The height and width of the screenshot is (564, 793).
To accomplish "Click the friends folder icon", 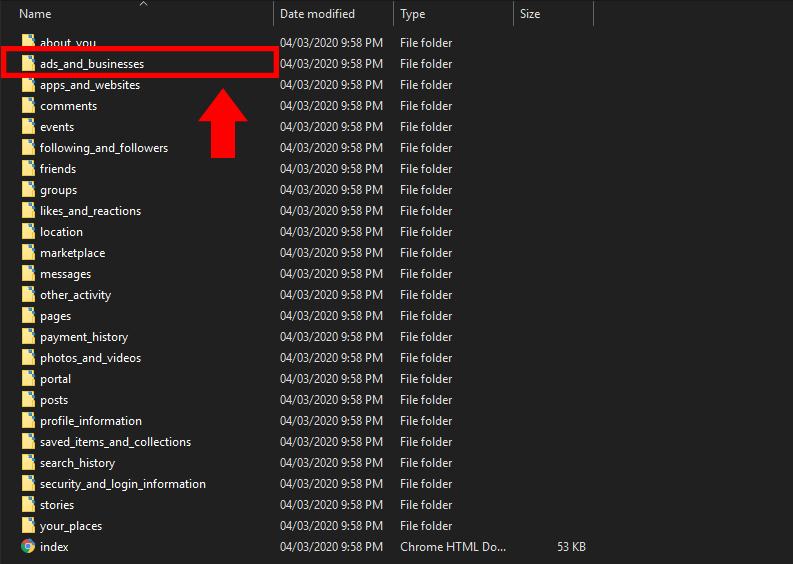I will click(28, 168).
